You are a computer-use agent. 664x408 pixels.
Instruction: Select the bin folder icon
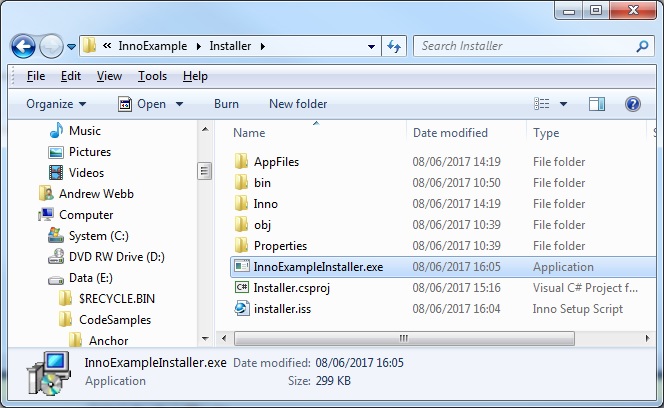click(241, 183)
